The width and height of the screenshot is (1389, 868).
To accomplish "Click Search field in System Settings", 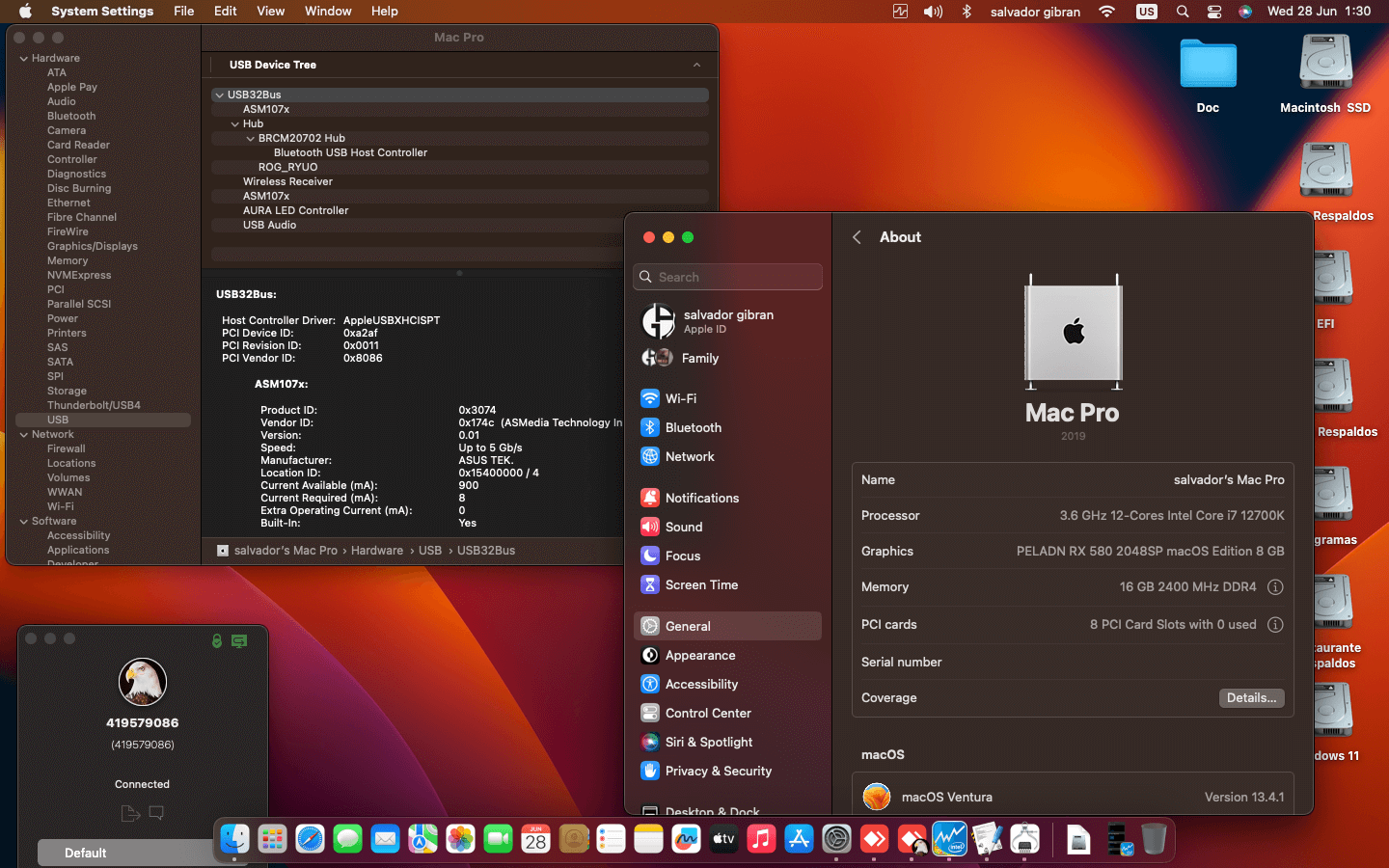I will click(727, 277).
